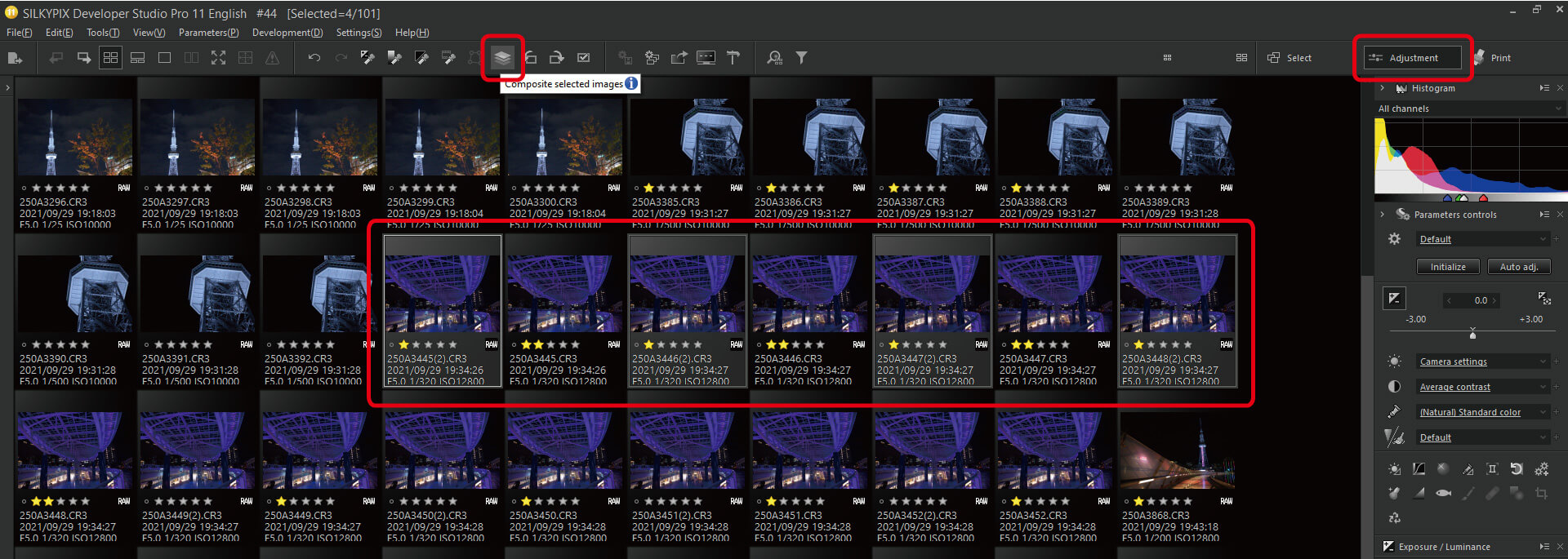Set fifth star on 250A3390.CR3

pos(85,344)
